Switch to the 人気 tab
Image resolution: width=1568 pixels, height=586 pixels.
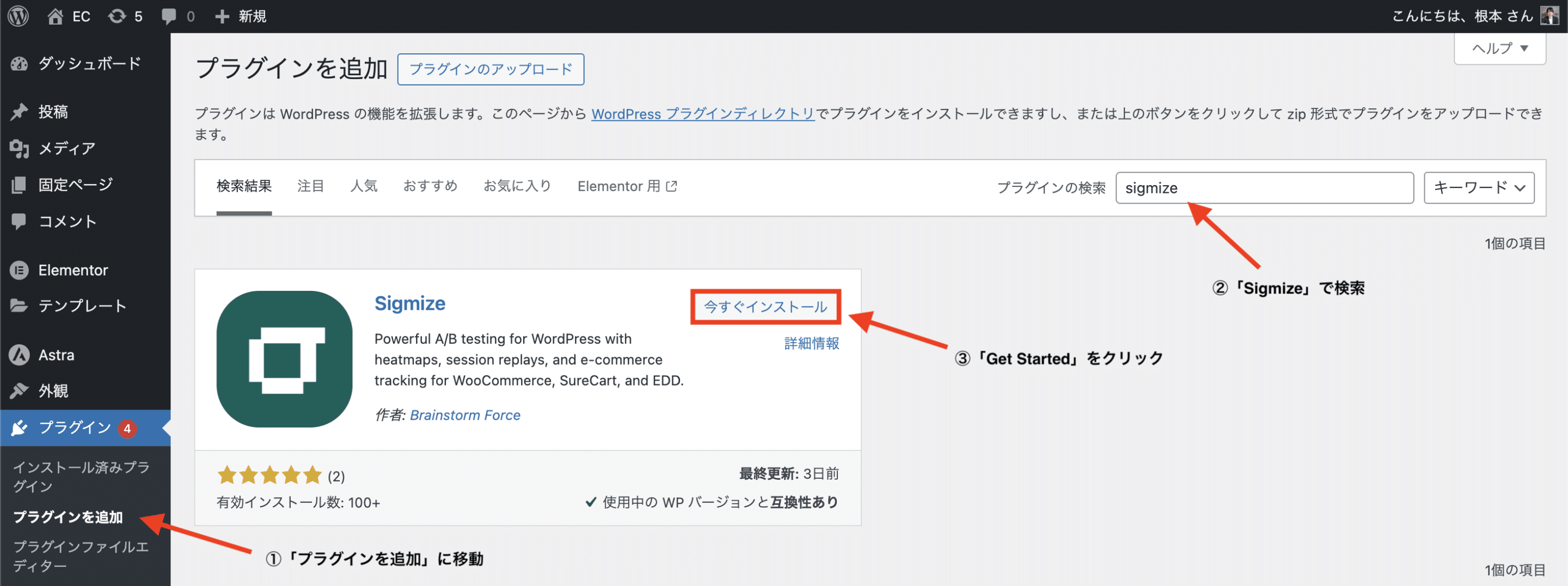363,186
